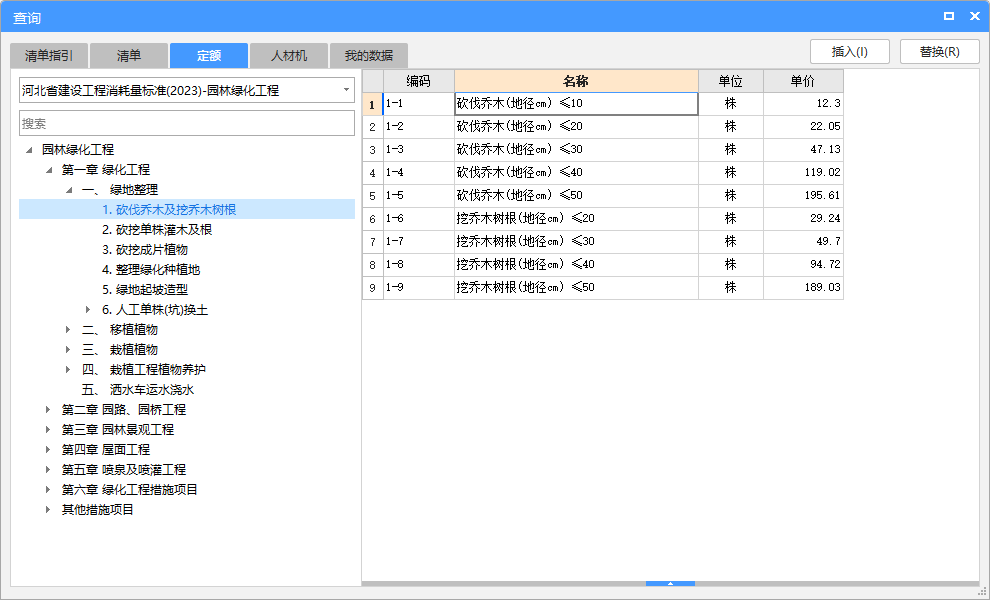Select 2. 砍挖单株灌木及根 item
The image size is (990, 600).
pos(157,230)
